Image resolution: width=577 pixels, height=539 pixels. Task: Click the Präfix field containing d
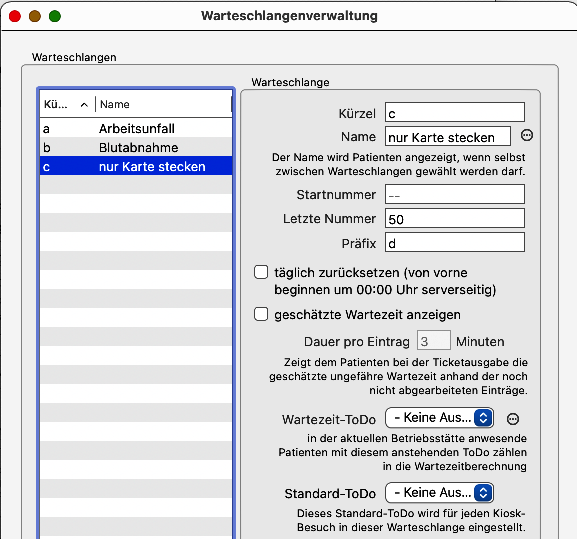tap(454, 242)
